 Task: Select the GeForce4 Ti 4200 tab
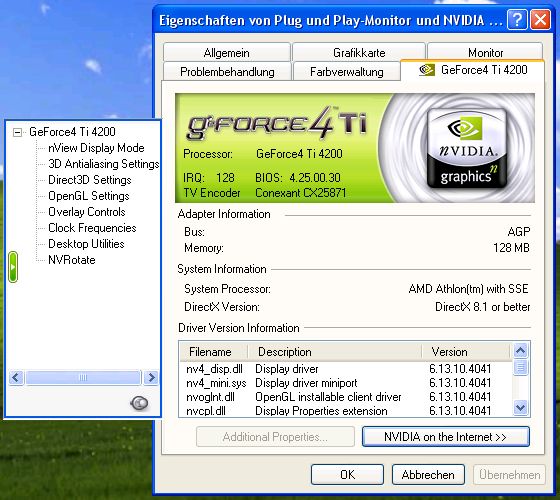[472, 70]
